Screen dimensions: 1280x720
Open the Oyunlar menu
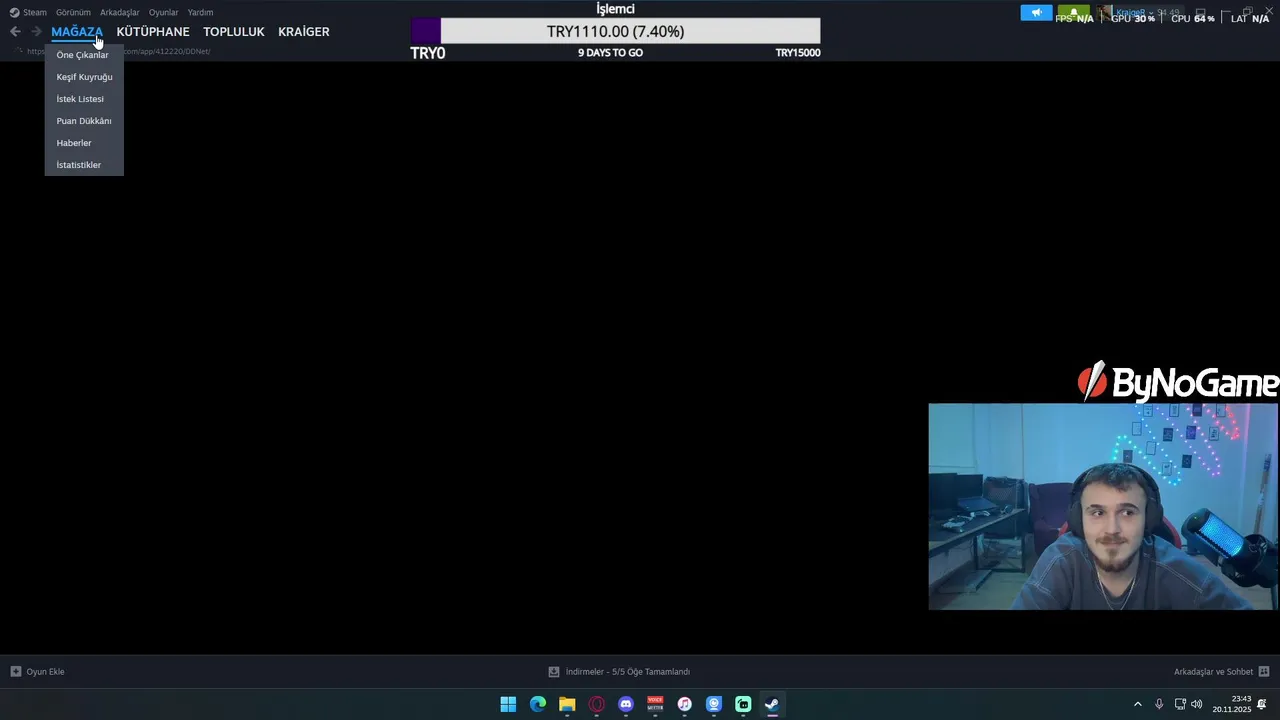[164, 12]
